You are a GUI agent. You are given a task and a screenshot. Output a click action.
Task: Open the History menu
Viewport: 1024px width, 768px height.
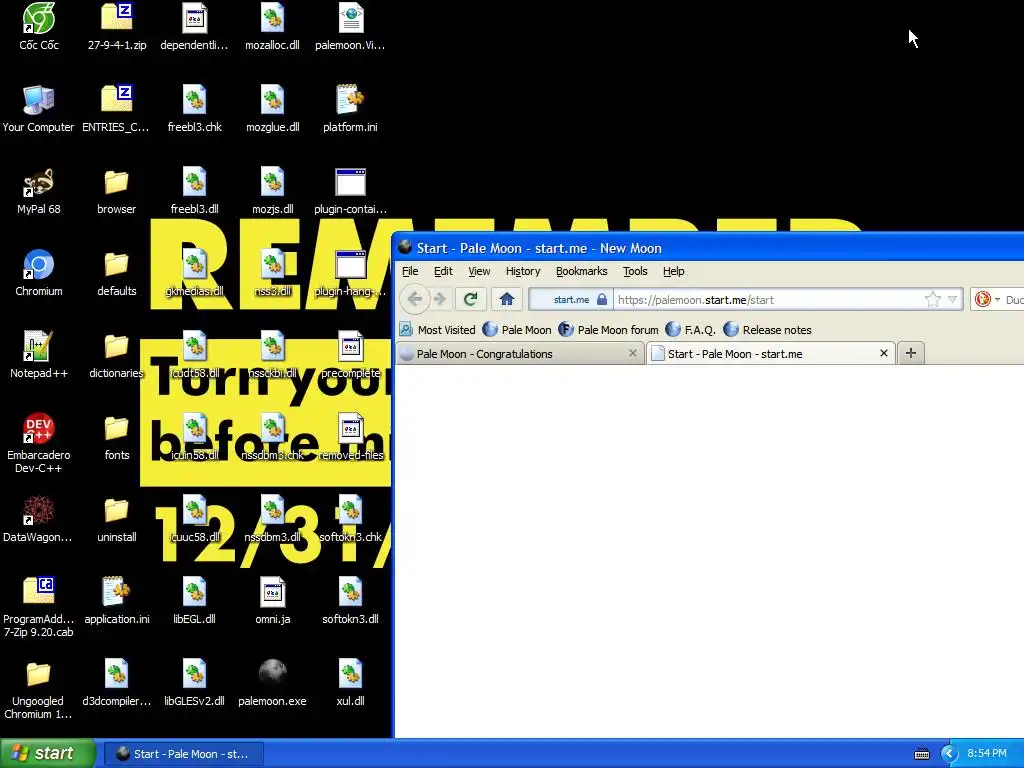coord(523,271)
